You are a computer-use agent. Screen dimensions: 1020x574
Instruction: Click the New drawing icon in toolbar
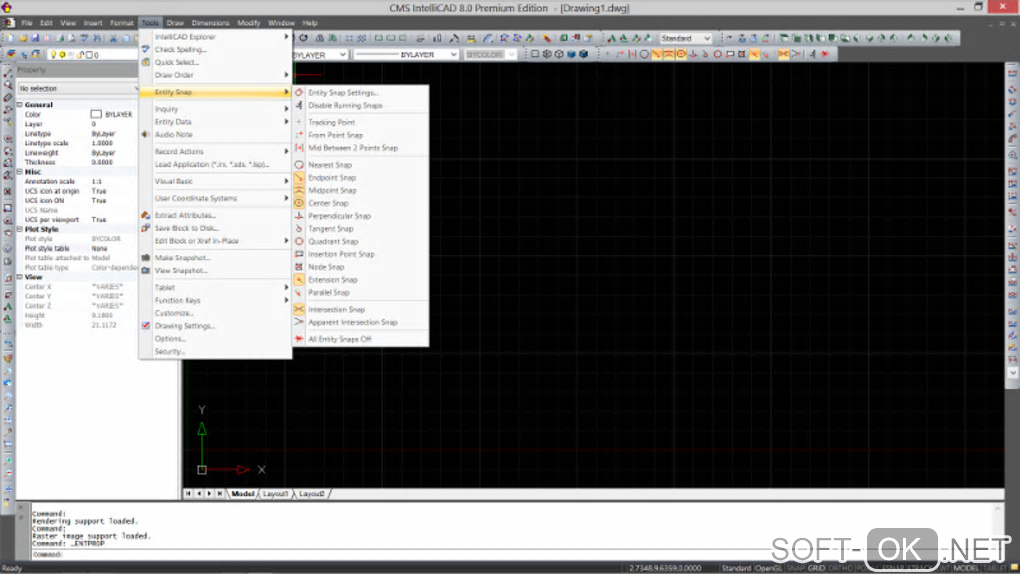(11, 38)
